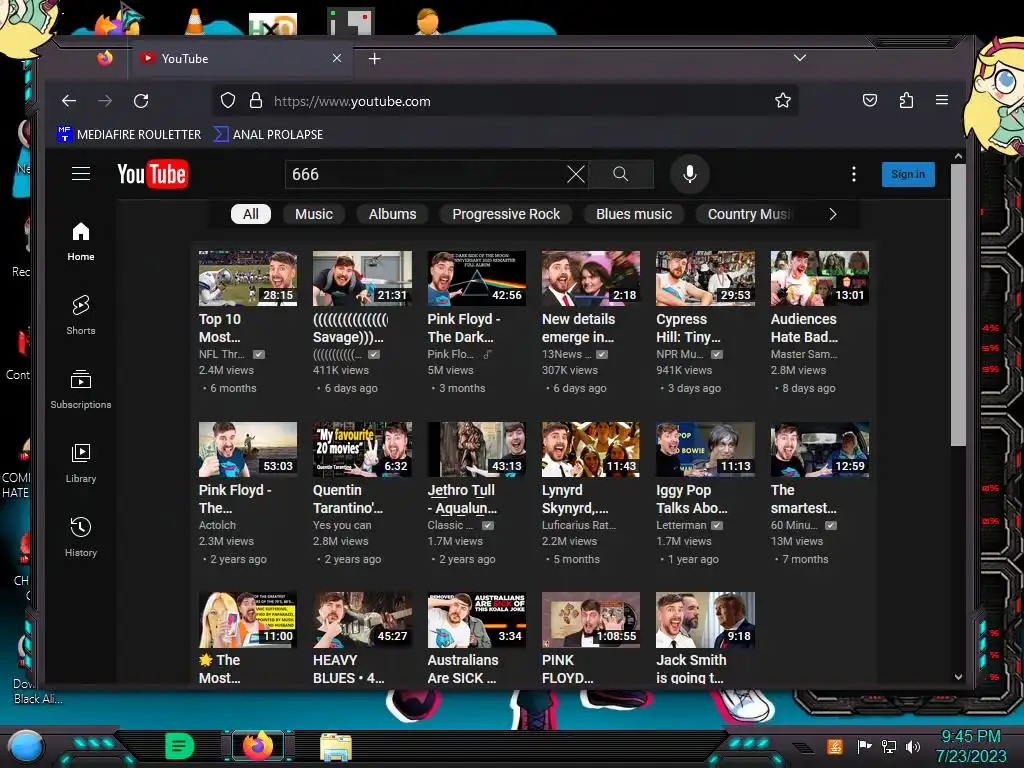
Task: Open Quentin Tarantino video thumbnail
Action: click(x=362, y=449)
